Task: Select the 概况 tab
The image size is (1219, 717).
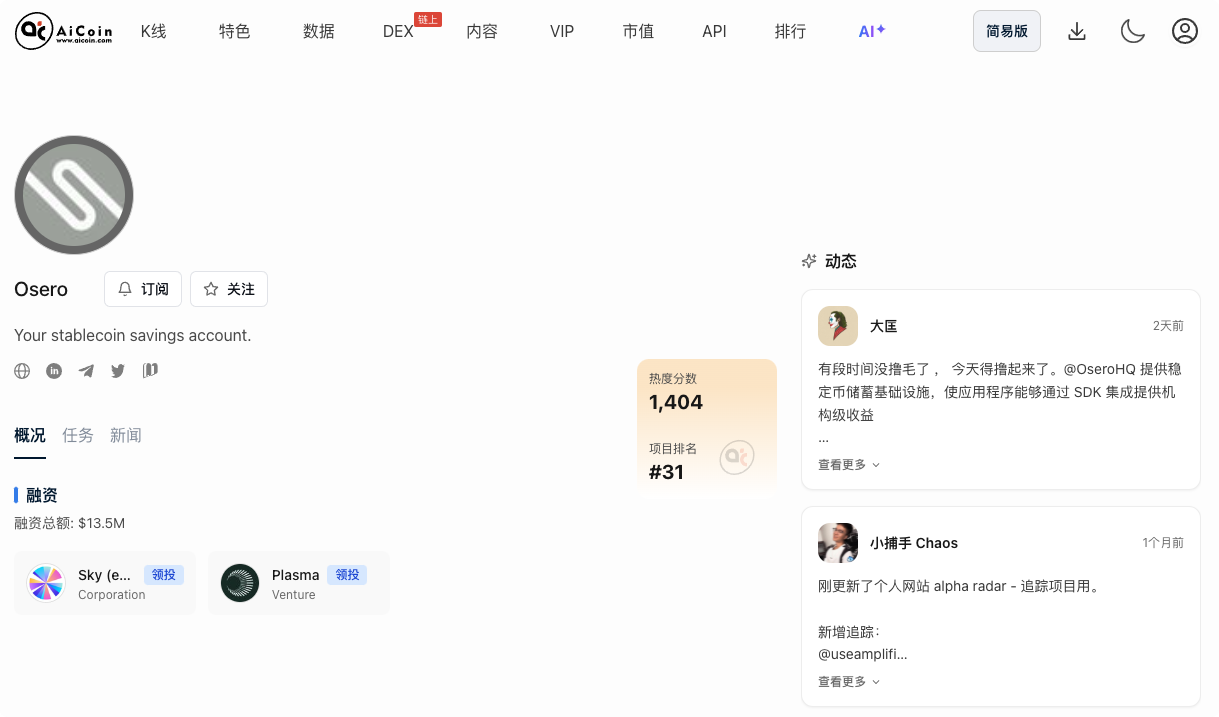Action: point(30,435)
